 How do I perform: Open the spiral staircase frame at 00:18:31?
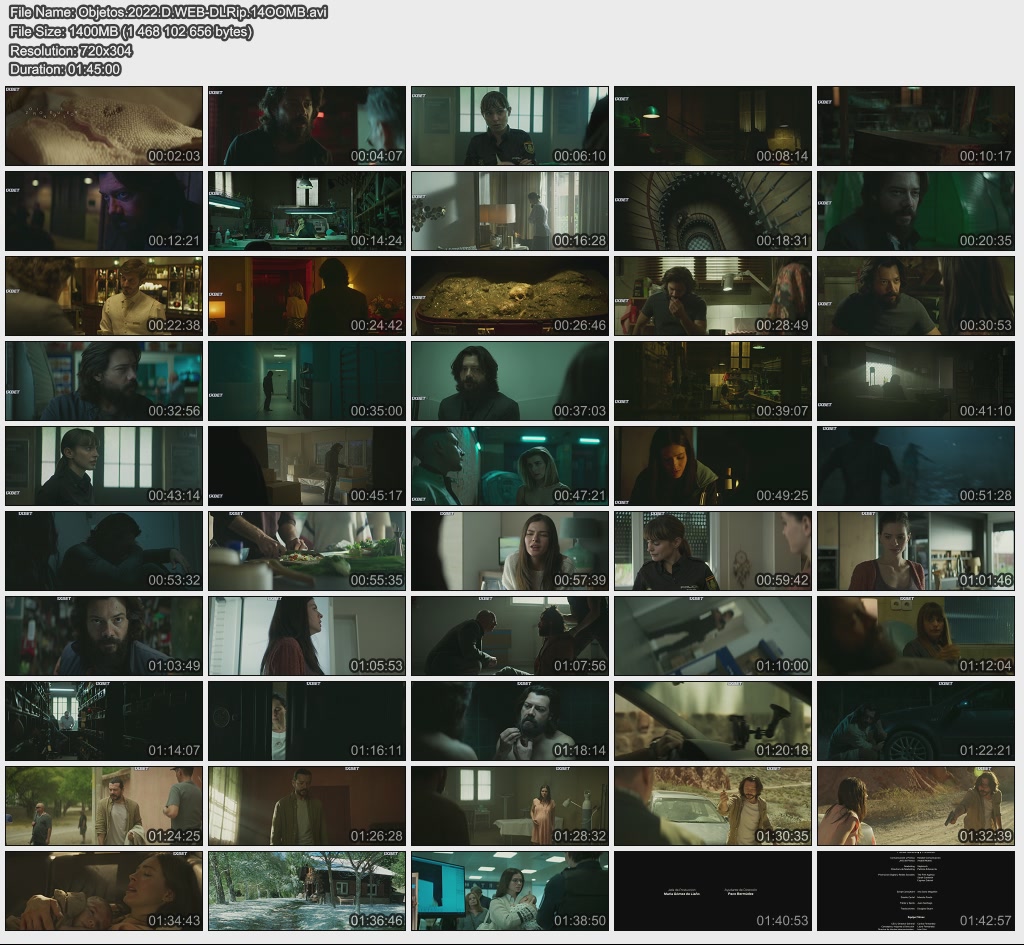(712, 211)
